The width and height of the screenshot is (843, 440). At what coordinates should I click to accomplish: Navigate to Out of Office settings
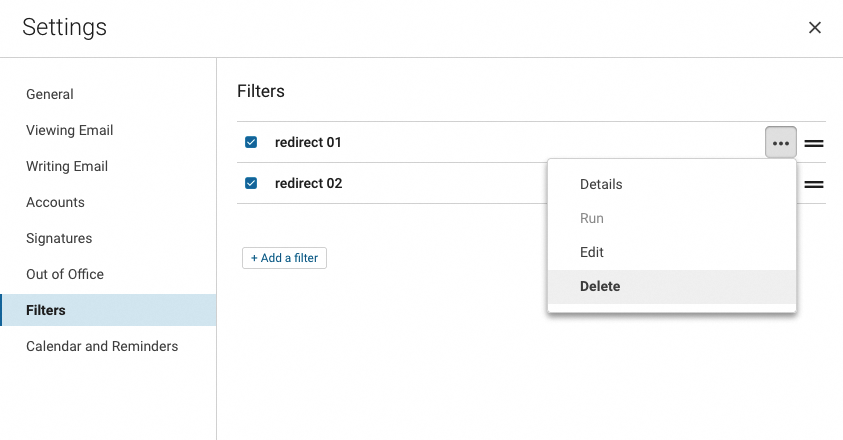point(65,275)
